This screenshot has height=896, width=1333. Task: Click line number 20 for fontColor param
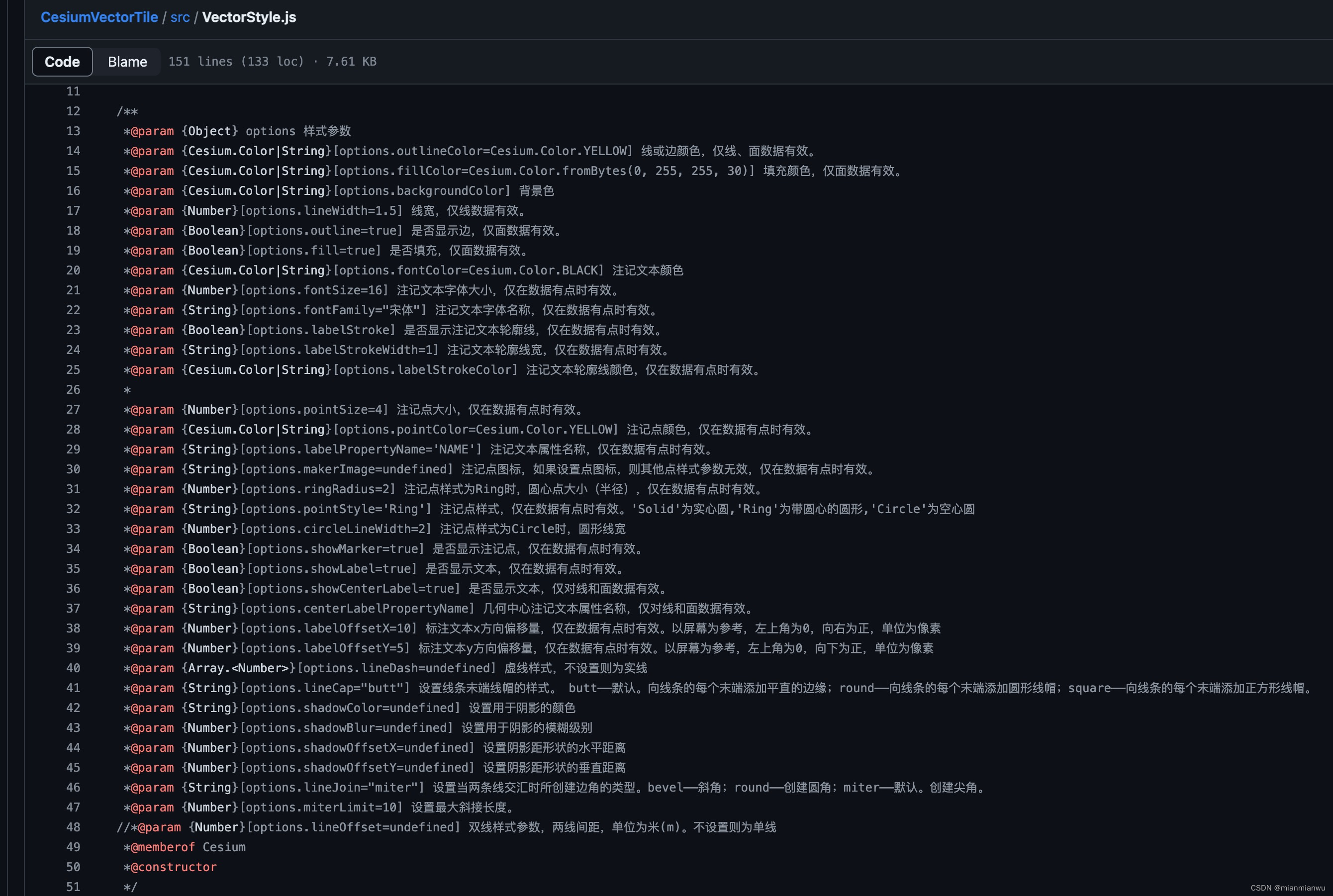tap(73, 270)
